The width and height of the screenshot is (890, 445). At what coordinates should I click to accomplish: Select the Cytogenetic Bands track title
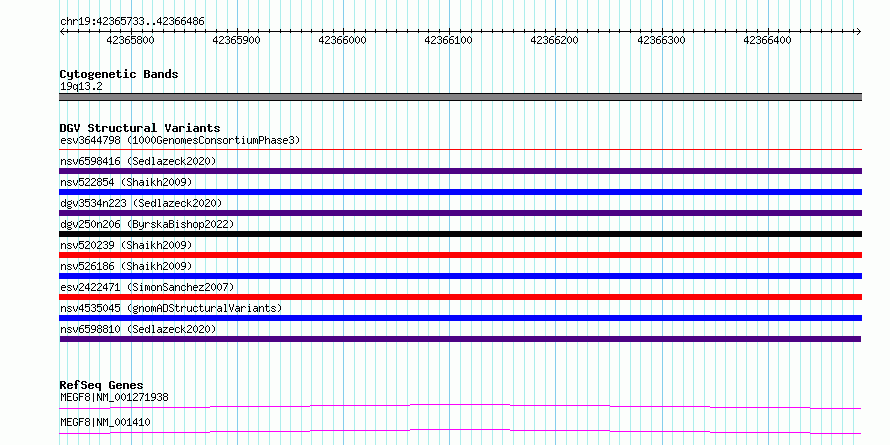(x=119, y=74)
